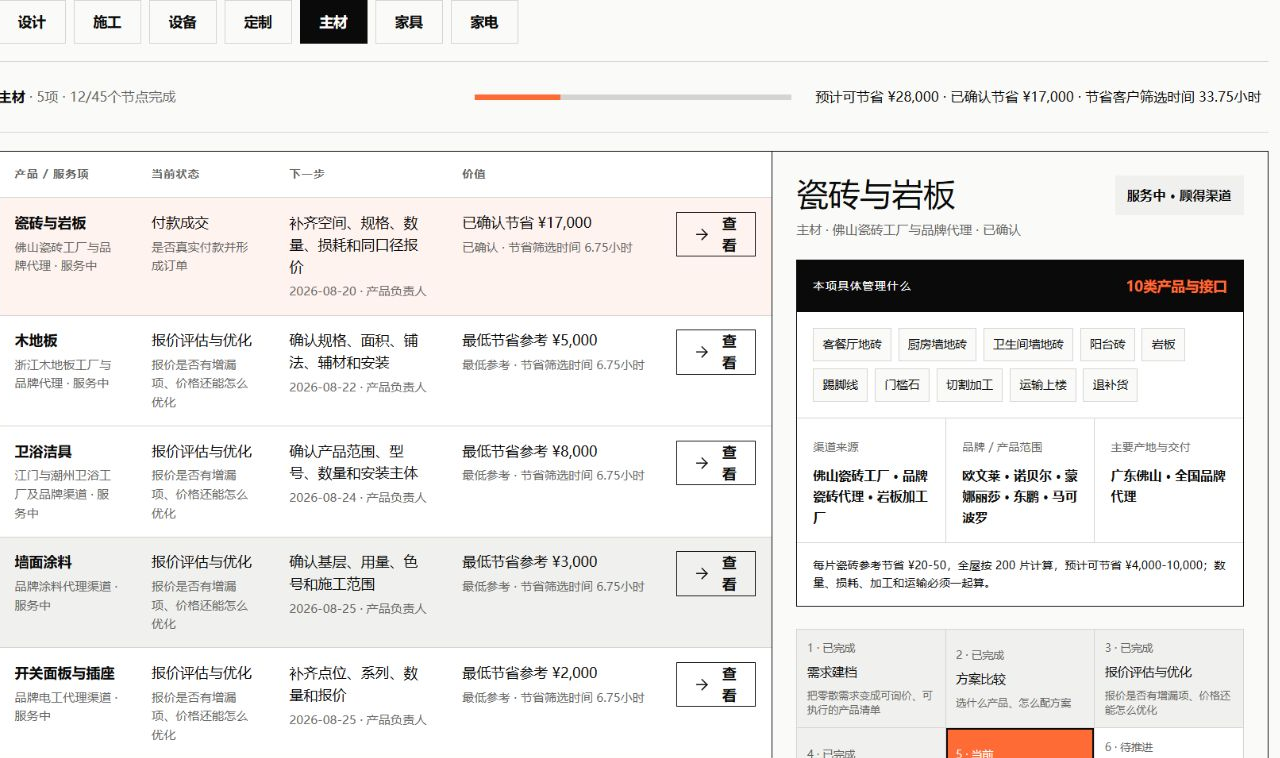Select the 客餐厅地砖 product tag
The width and height of the screenshot is (1280, 758).
(x=852, y=345)
